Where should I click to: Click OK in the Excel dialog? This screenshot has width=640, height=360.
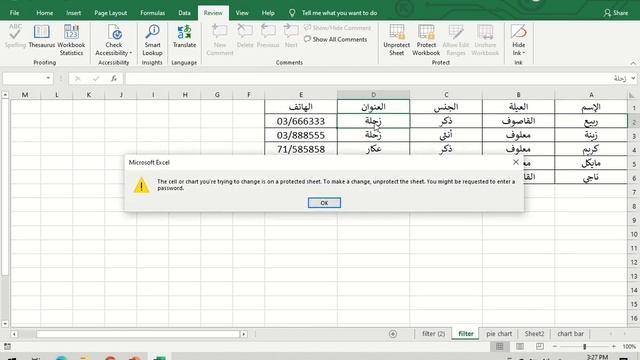click(324, 202)
